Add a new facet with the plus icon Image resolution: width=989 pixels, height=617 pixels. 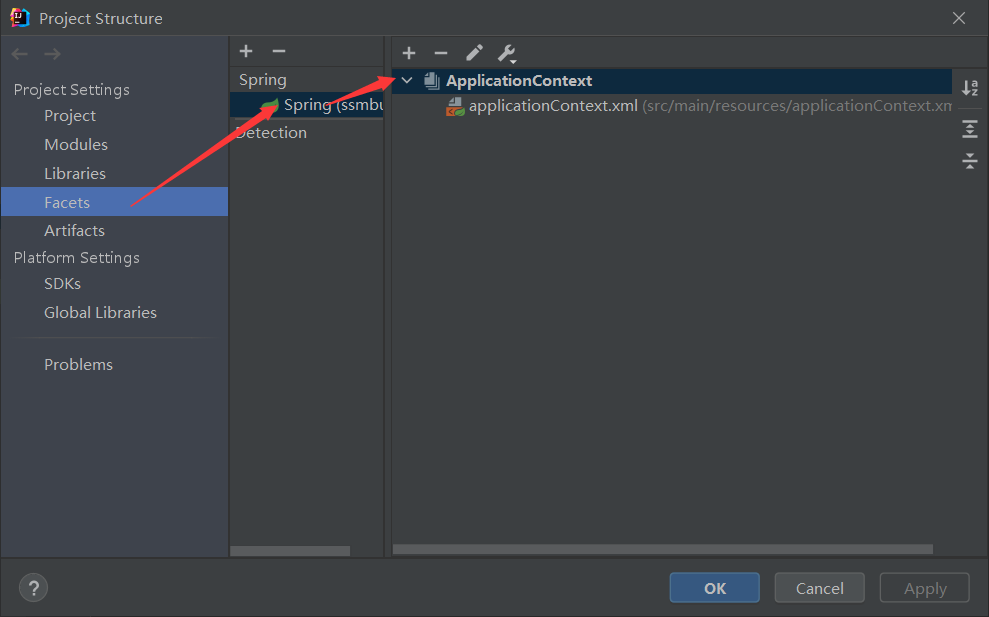point(246,51)
